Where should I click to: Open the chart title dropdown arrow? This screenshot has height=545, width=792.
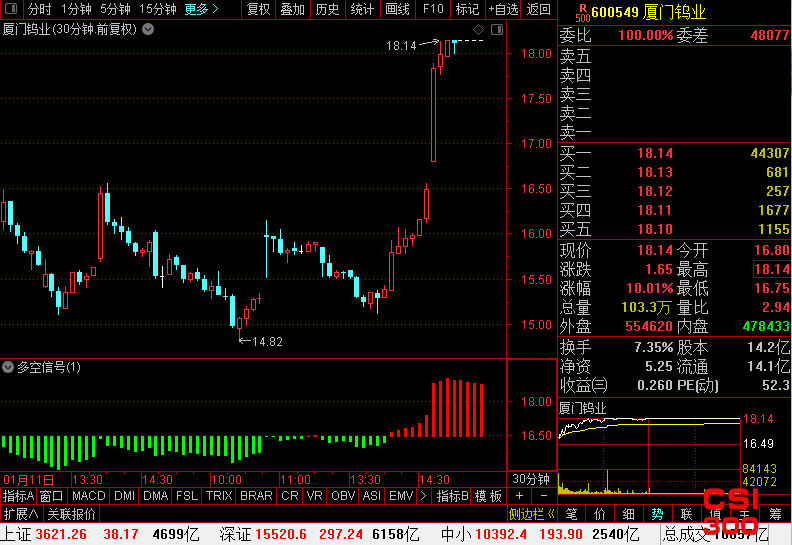[148, 29]
